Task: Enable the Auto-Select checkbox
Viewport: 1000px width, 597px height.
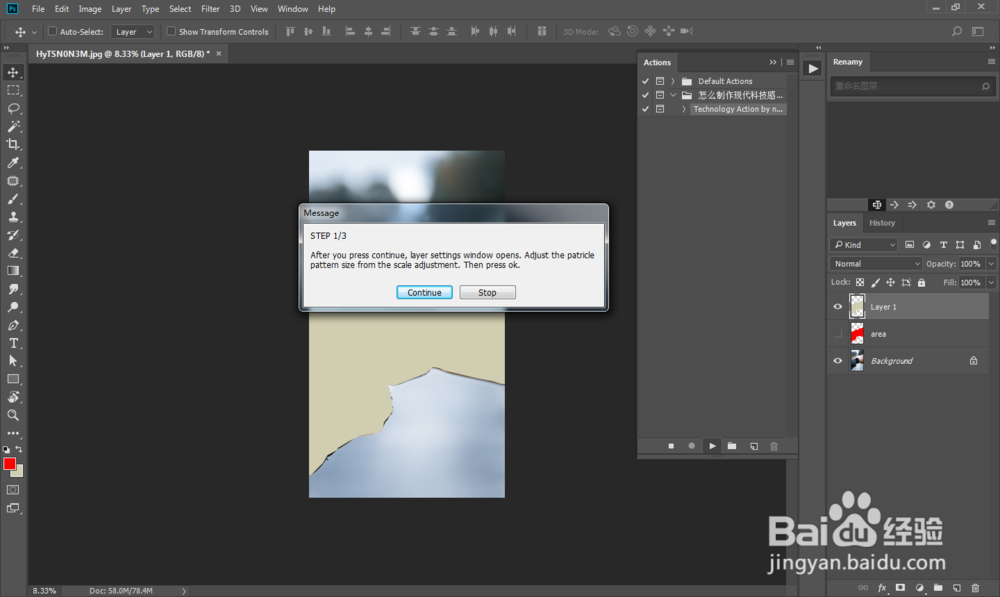Action: pyautogui.click(x=52, y=31)
